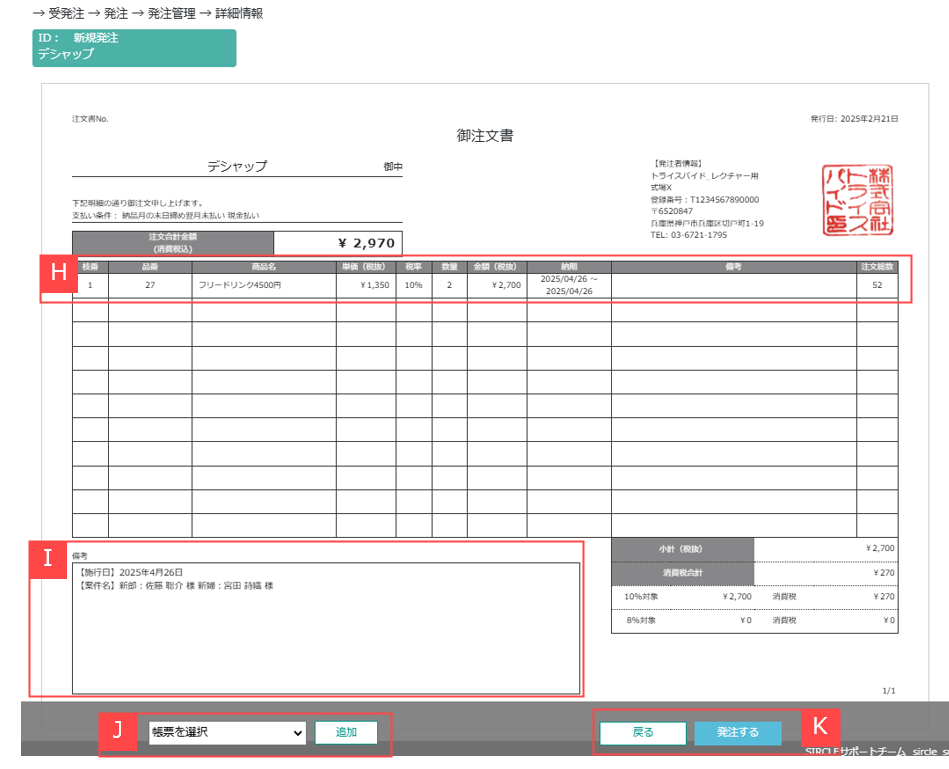
Task: Click the red H annotation marker
Action: [59, 274]
